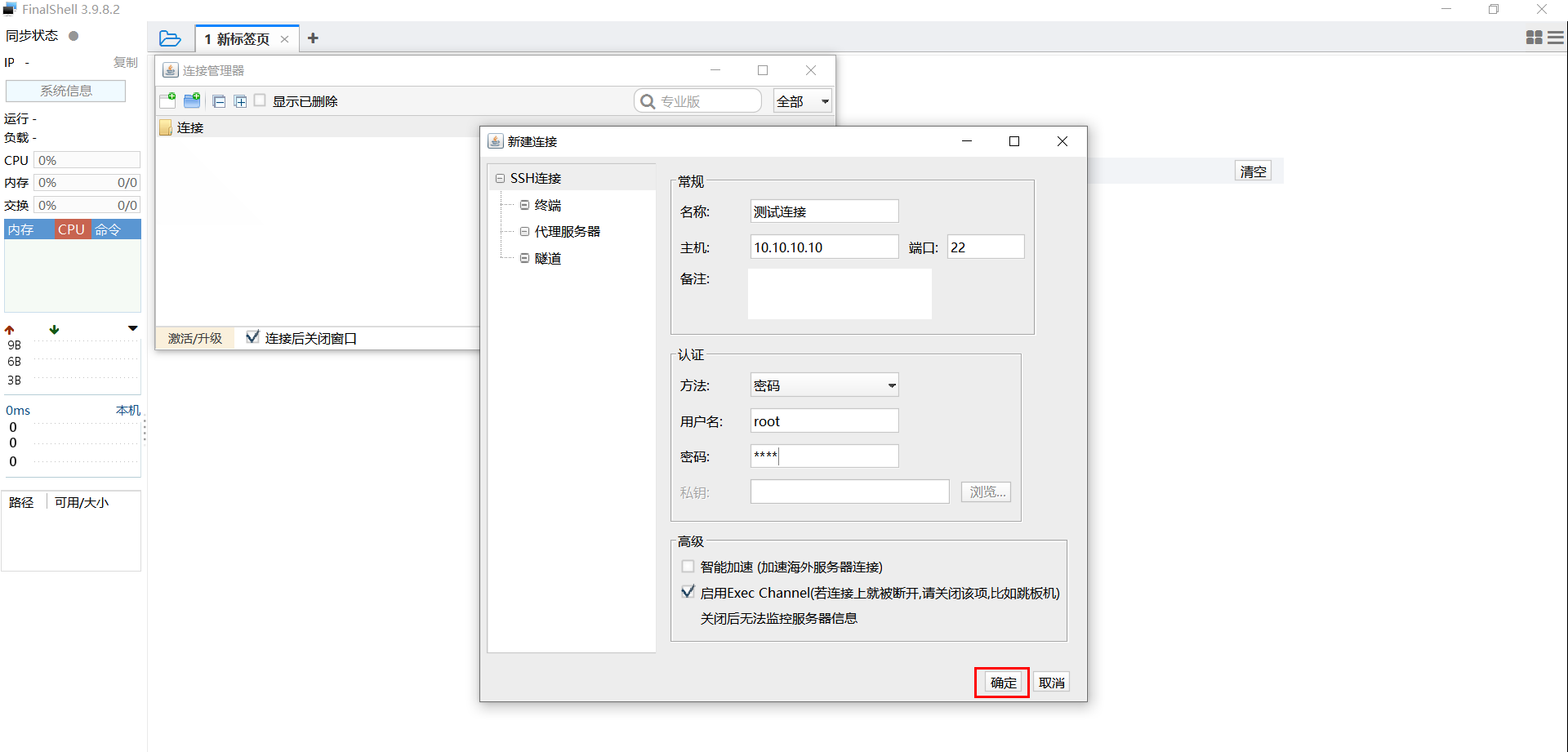Click the CPU usage progress bar

coord(87,160)
